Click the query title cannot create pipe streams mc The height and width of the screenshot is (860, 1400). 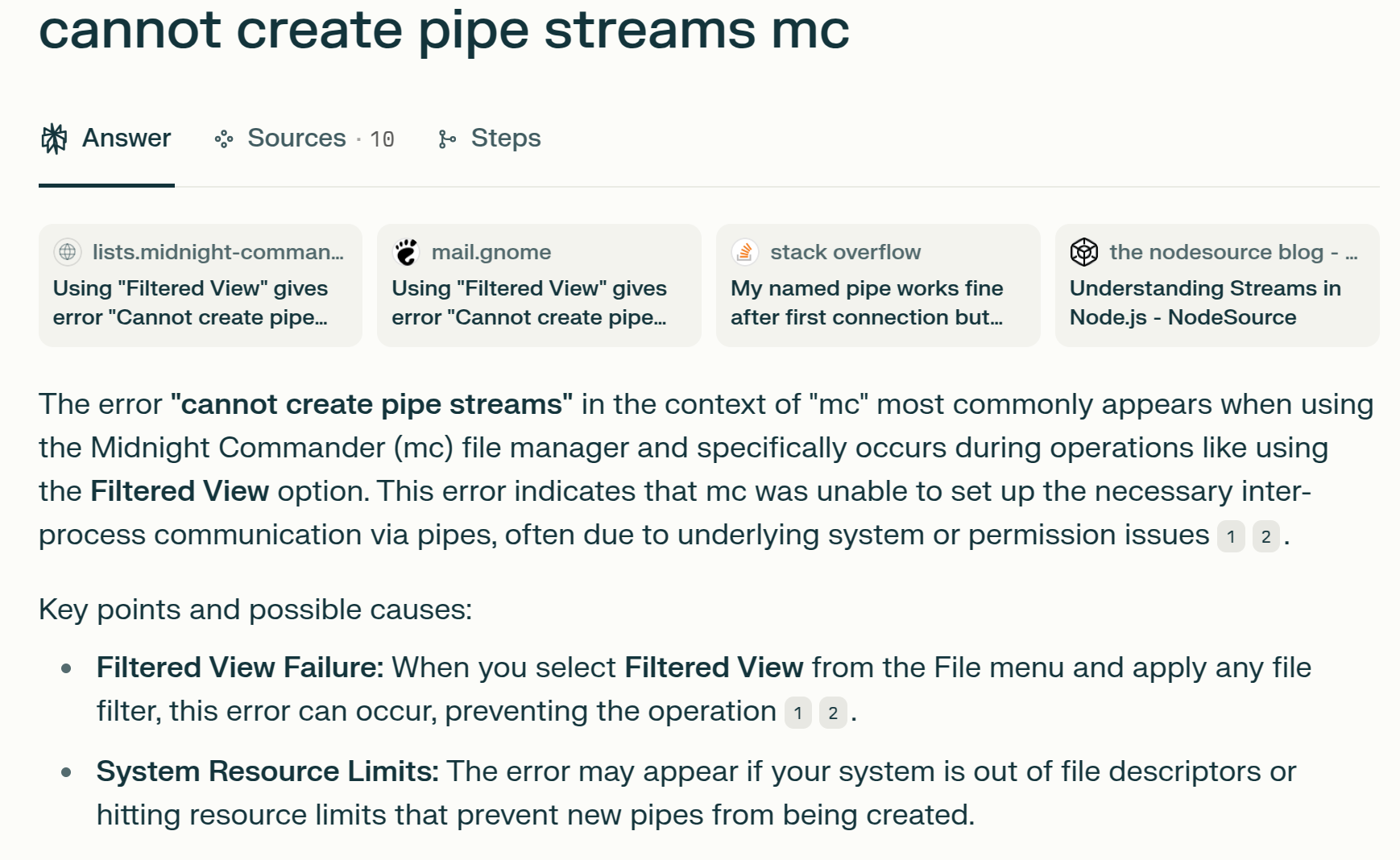444,31
